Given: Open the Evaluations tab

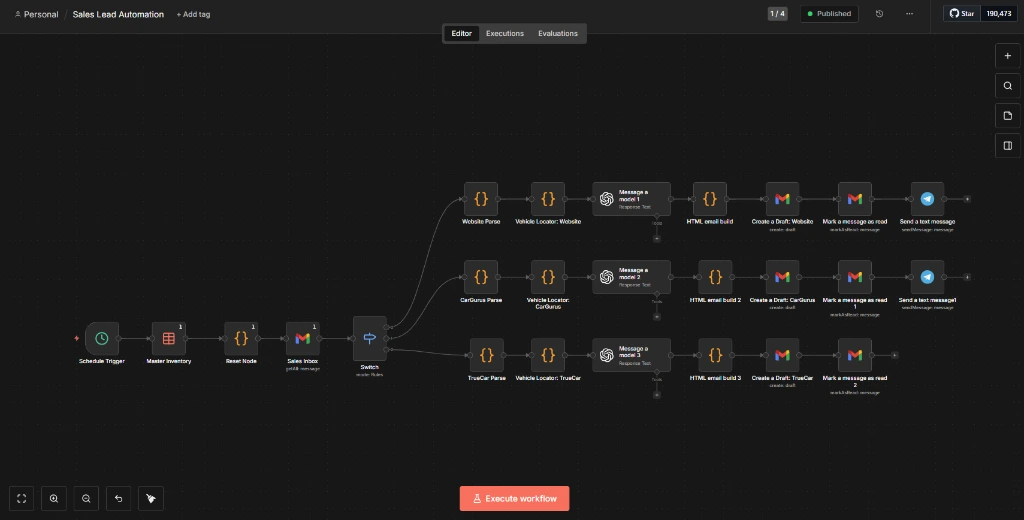Looking at the screenshot, I should pyautogui.click(x=558, y=33).
